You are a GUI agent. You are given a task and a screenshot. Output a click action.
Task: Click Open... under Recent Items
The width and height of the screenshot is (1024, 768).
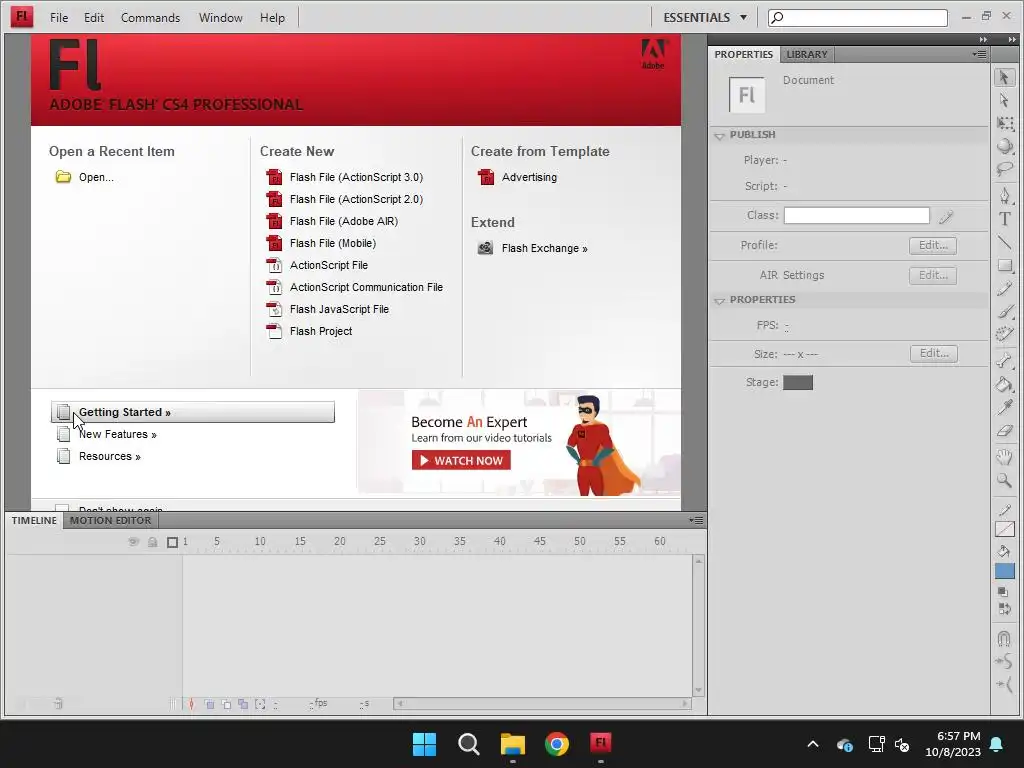click(85, 177)
